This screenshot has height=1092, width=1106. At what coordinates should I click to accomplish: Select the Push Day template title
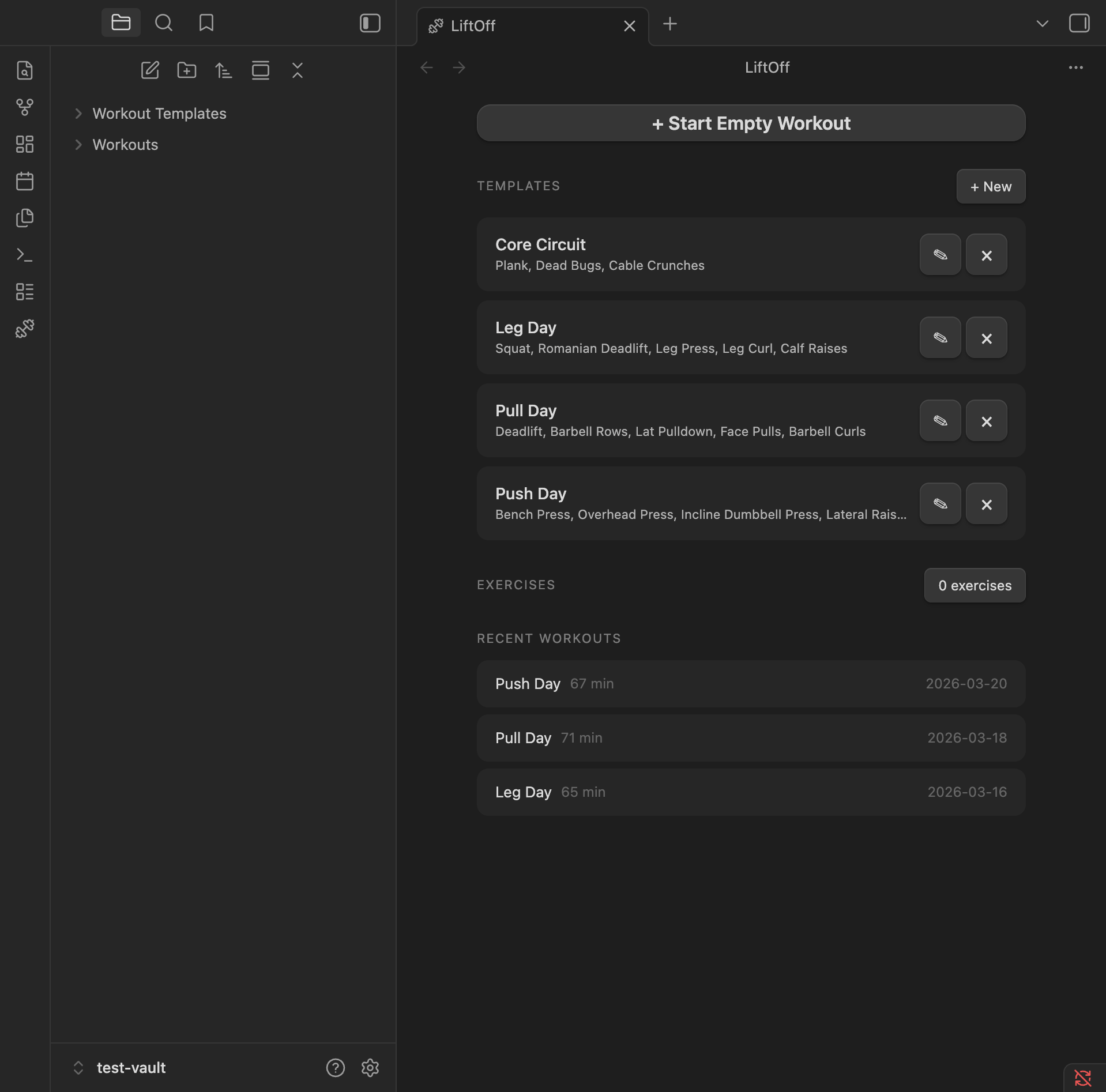(x=531, y=494)
